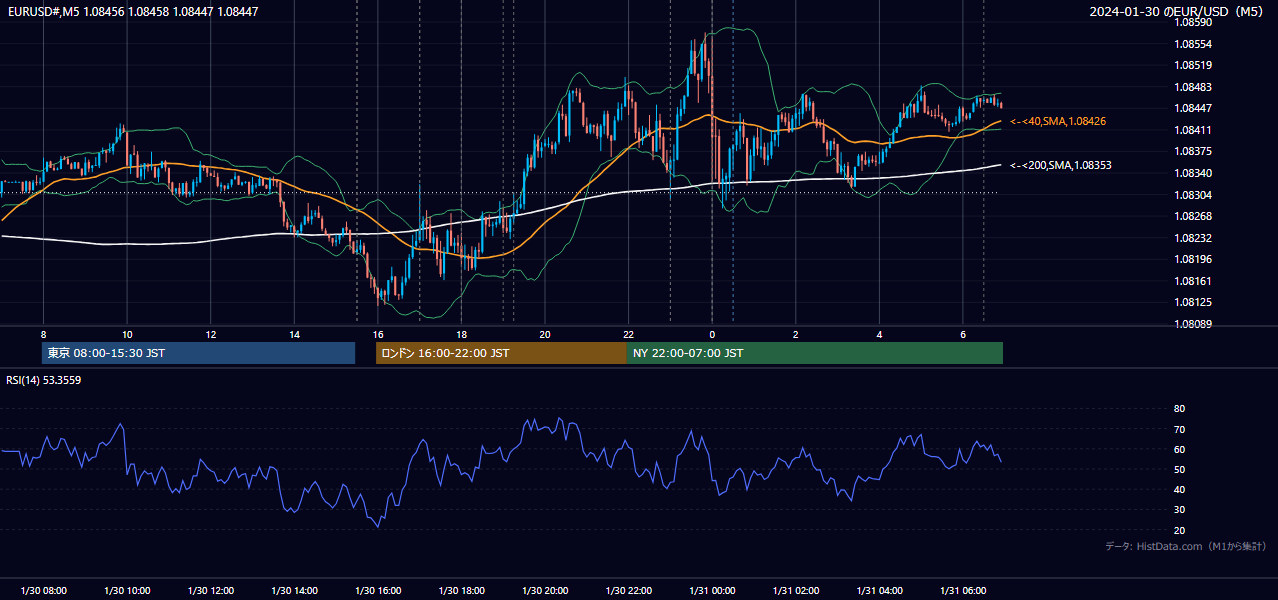This screenshot has height=600, width=1278.
Task: Click the 1/30 22:00 time label
Action: 629,591
